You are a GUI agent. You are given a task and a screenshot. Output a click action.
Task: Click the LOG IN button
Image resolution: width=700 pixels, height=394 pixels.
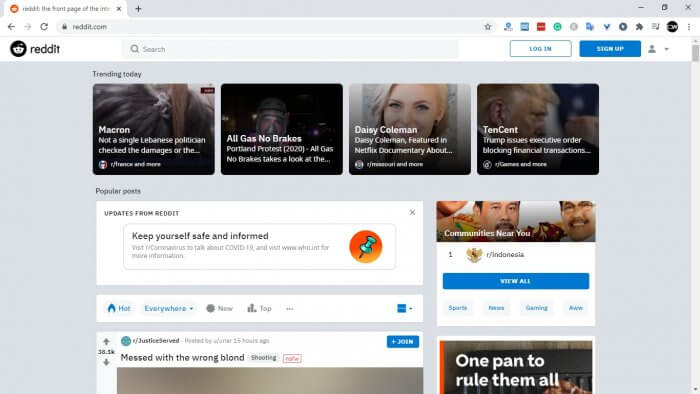click(x=540, y=49)
